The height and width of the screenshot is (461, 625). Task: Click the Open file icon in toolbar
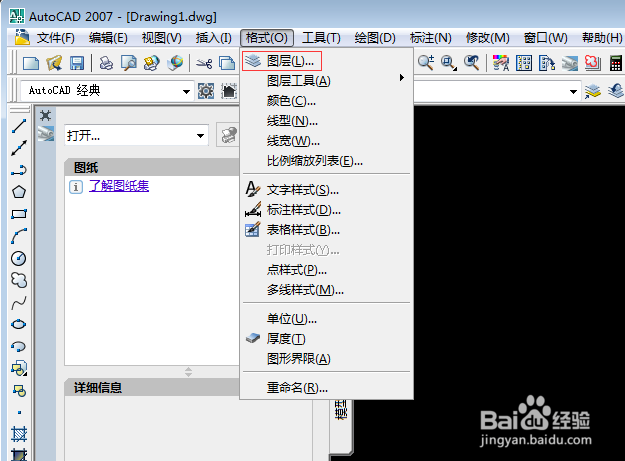[54, 63]
